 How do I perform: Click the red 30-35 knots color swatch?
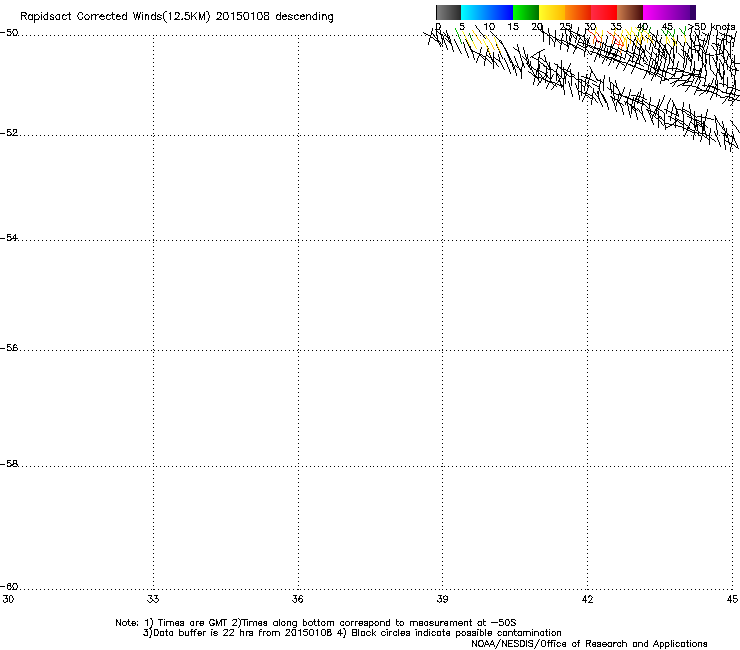click(604, 12)
